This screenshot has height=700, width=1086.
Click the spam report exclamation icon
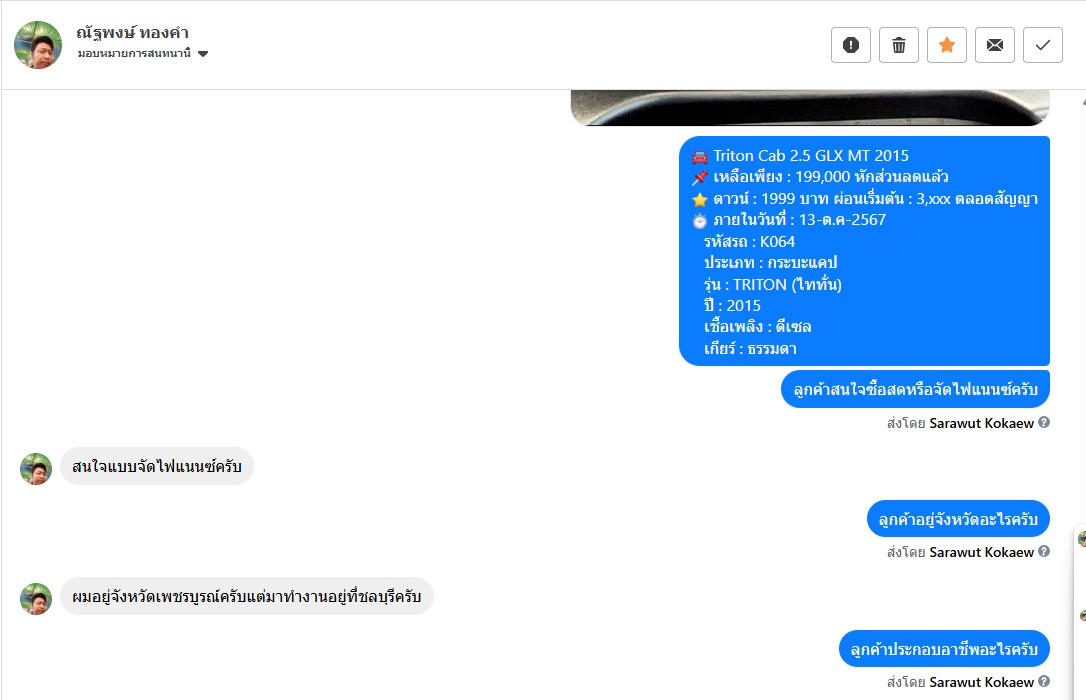(x=851, y=45)
